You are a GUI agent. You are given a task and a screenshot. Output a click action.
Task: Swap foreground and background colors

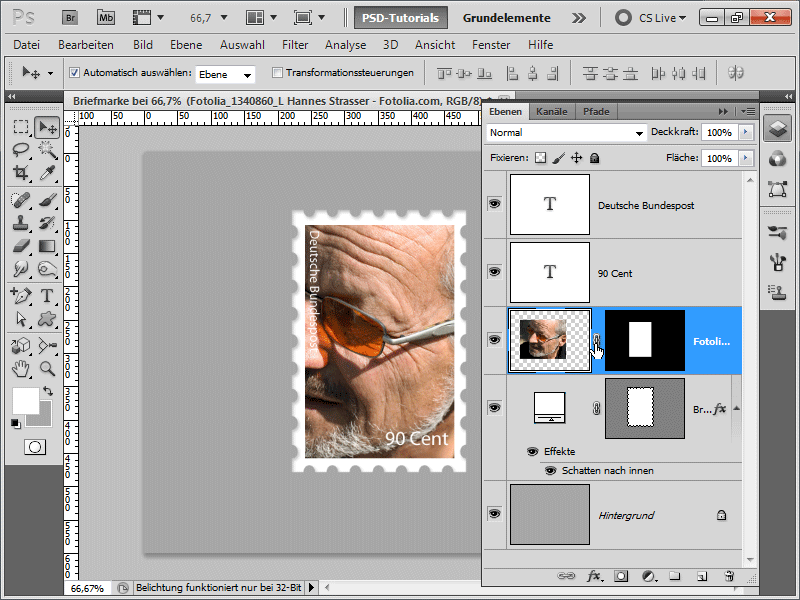click(47, 391)
